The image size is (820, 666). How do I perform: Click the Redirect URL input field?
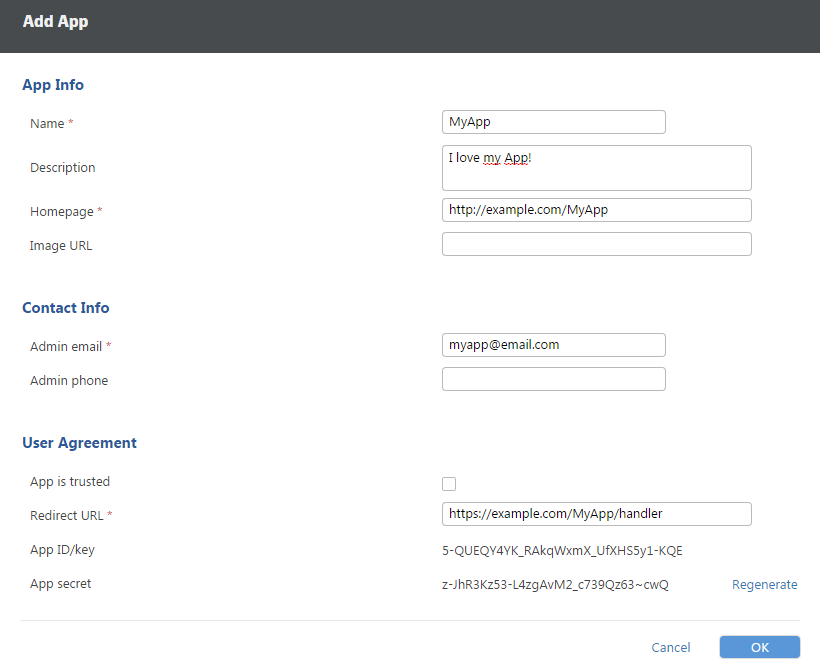(596, 513)
